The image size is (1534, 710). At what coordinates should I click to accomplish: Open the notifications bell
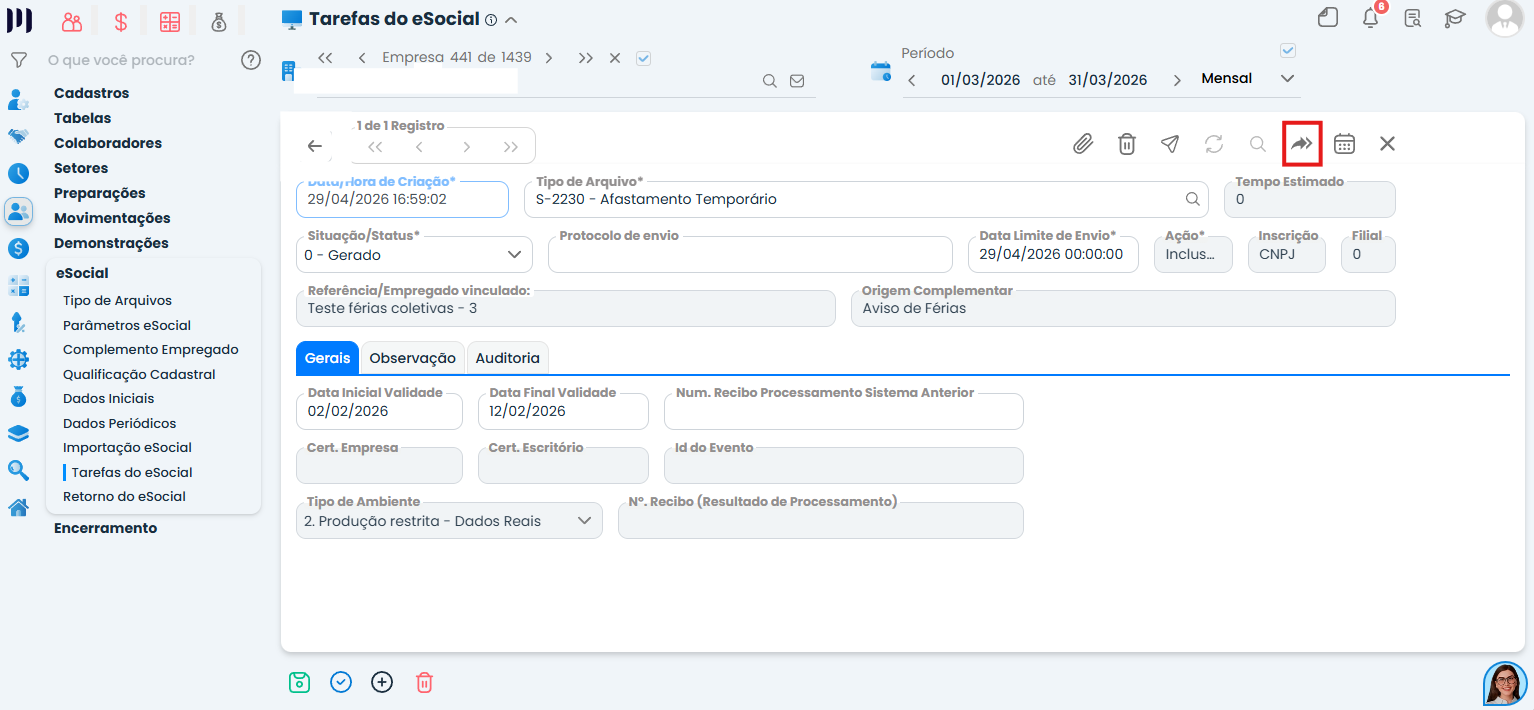1371,17
